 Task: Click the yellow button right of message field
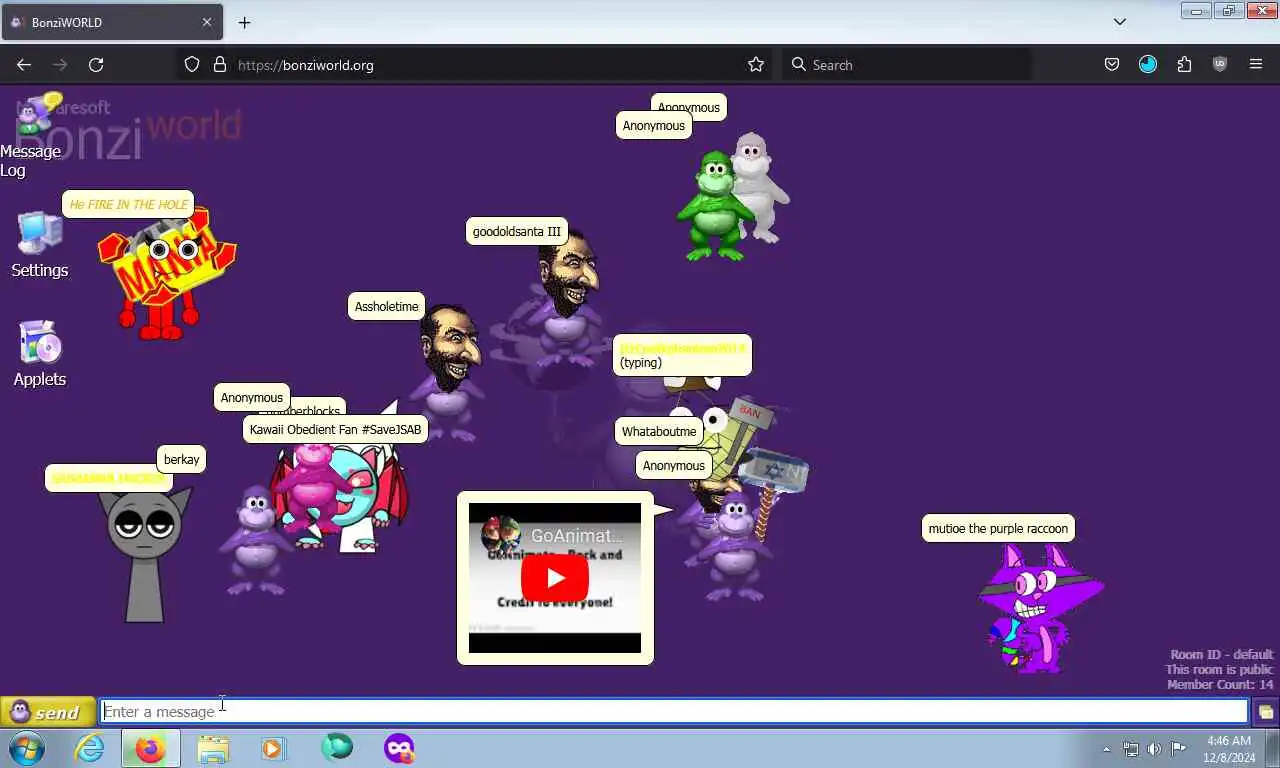click(x=1265, y=712)
